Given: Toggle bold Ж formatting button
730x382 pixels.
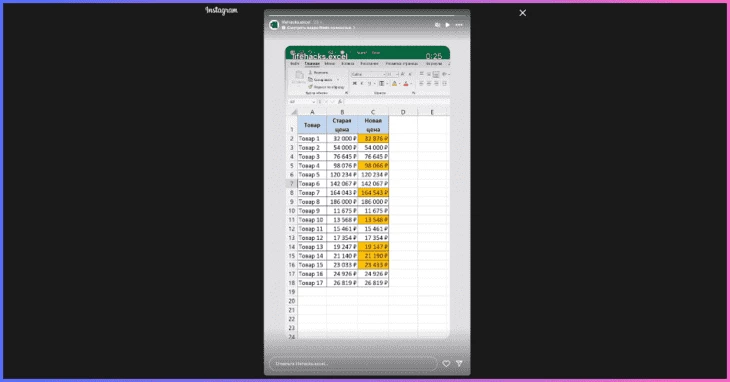Looking at the screenshot, I should tap(354, 84).
